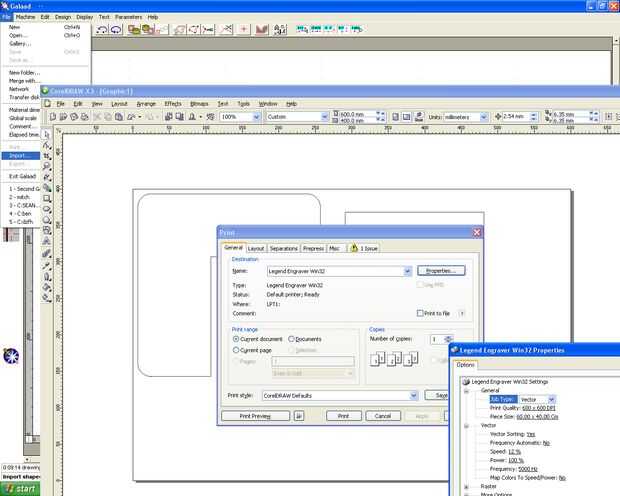Image resolution: width=620 pixels, height=496 pixels.
Task: Select the Rectangle tool in CorelDRAW toolbox
Action: 47,198
